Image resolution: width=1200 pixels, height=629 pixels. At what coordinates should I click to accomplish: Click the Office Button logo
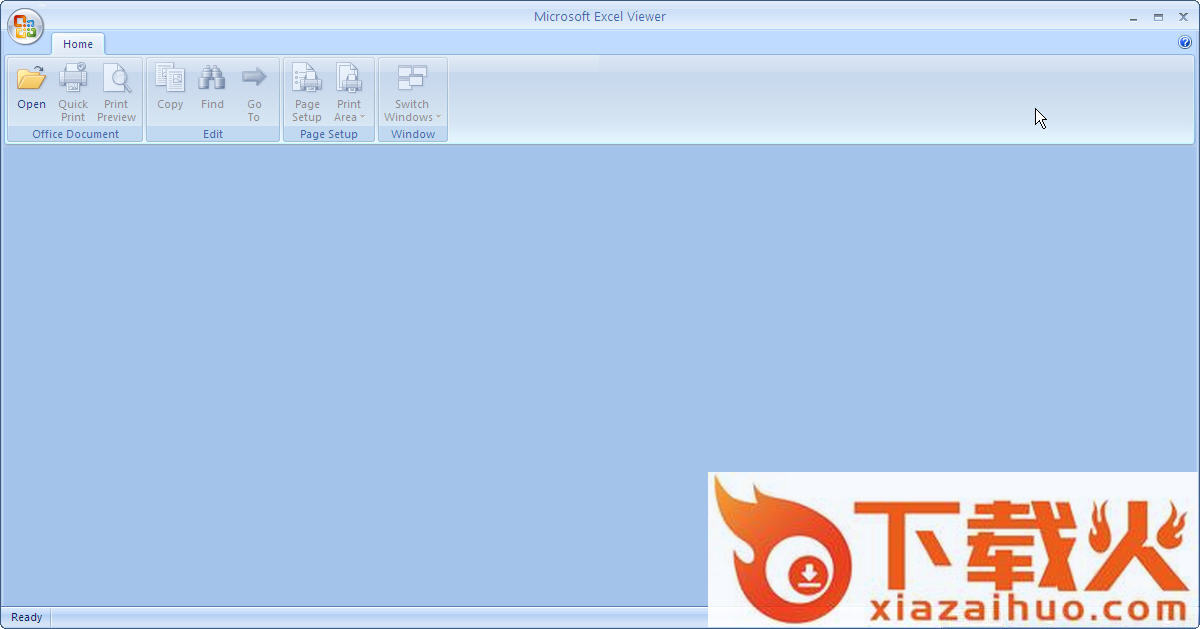point(25,26)
